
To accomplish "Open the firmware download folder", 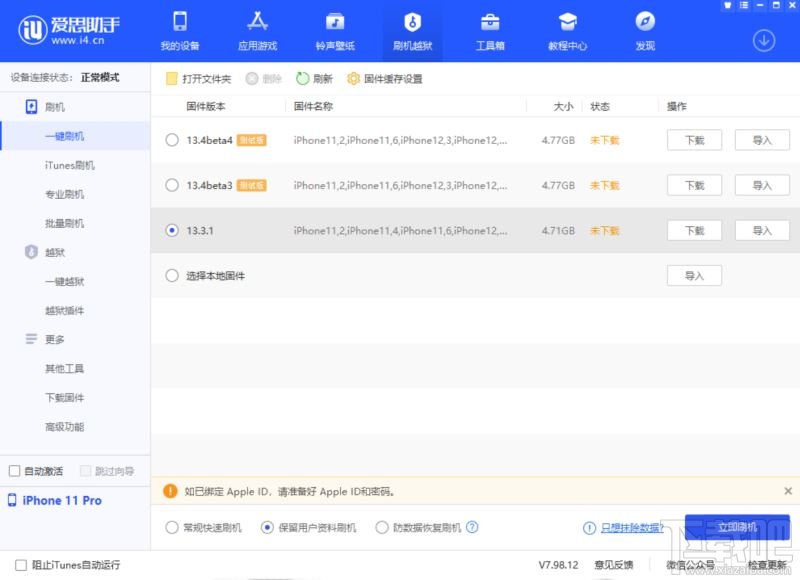I will (197, 77).
